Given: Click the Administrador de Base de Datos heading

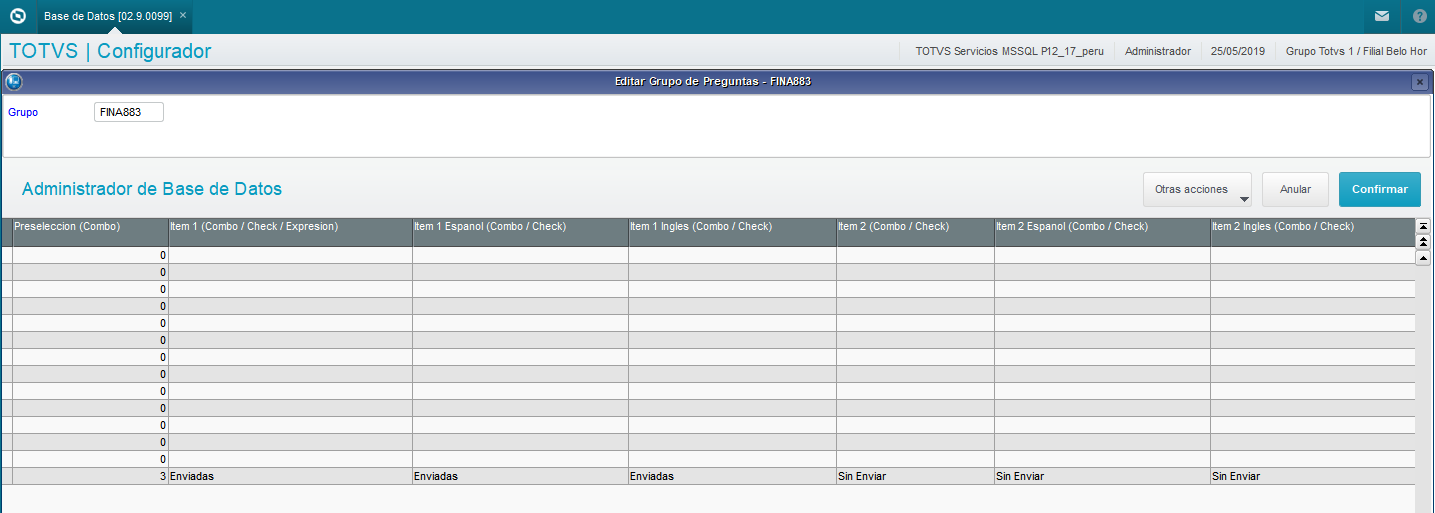Looking at the screenshot, I should pos(152,188).
